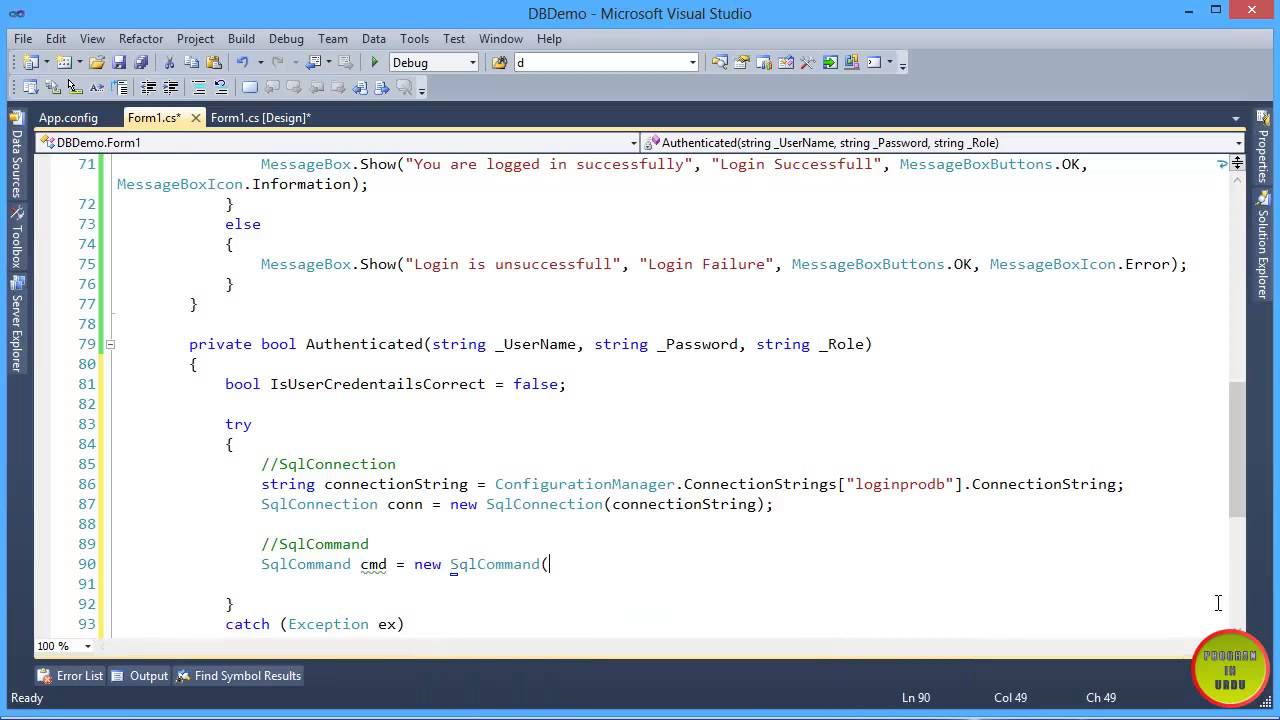The width and height of the screenshot is (1280, 720).
Task: Click the Cut scissors icon
Action: (169, 62)
